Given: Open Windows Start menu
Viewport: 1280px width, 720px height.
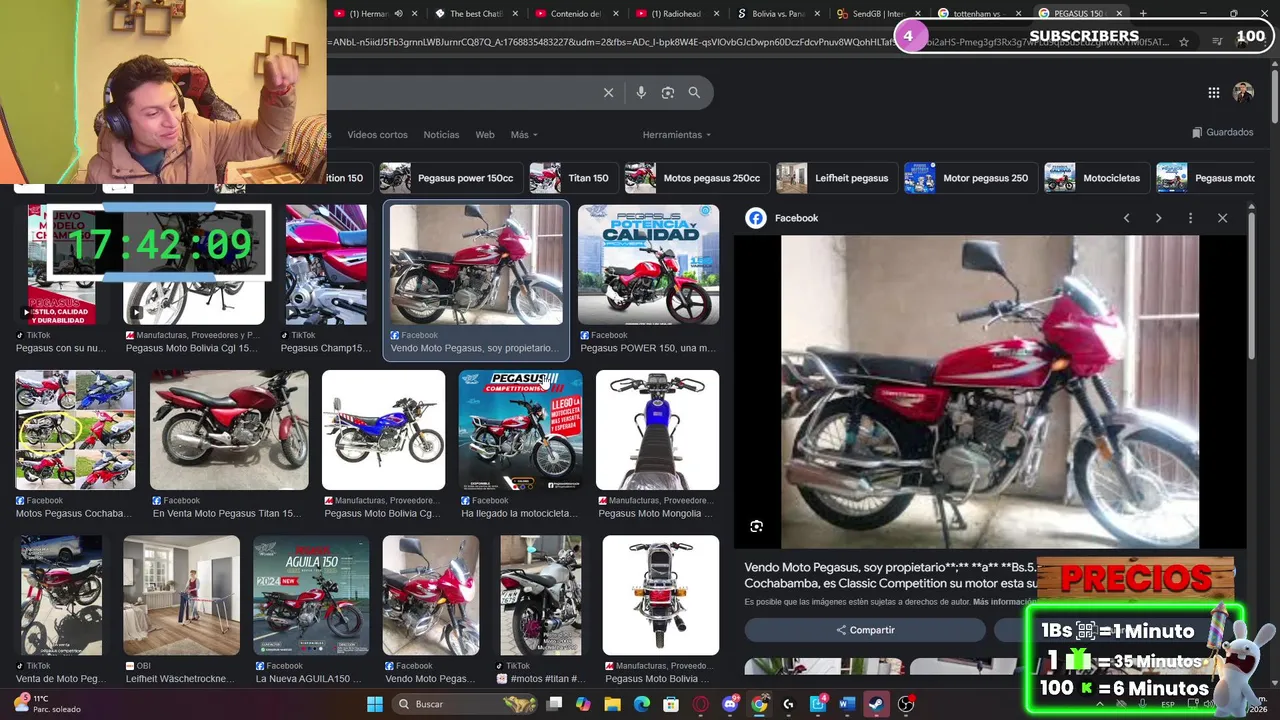Looking at the screenshot, I should [x=375, y=704].
